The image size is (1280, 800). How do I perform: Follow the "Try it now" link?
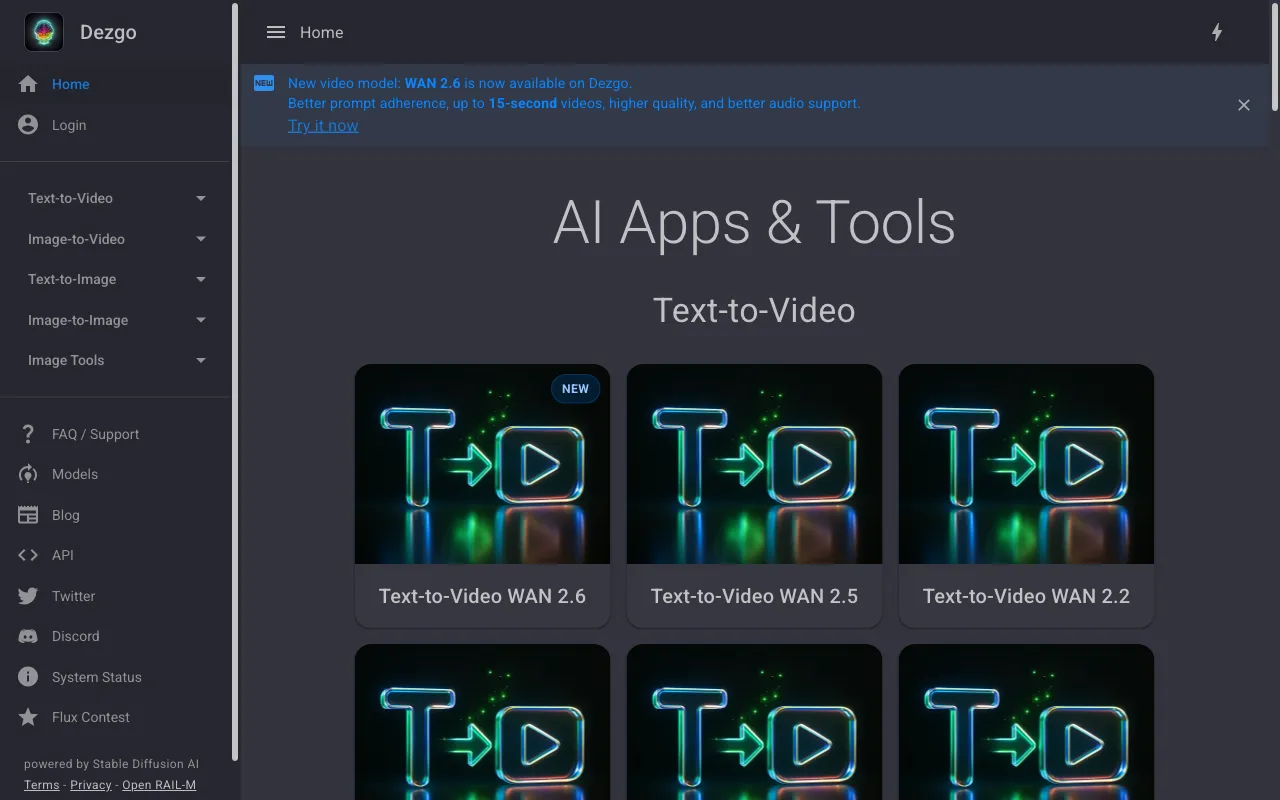point(323,125)
